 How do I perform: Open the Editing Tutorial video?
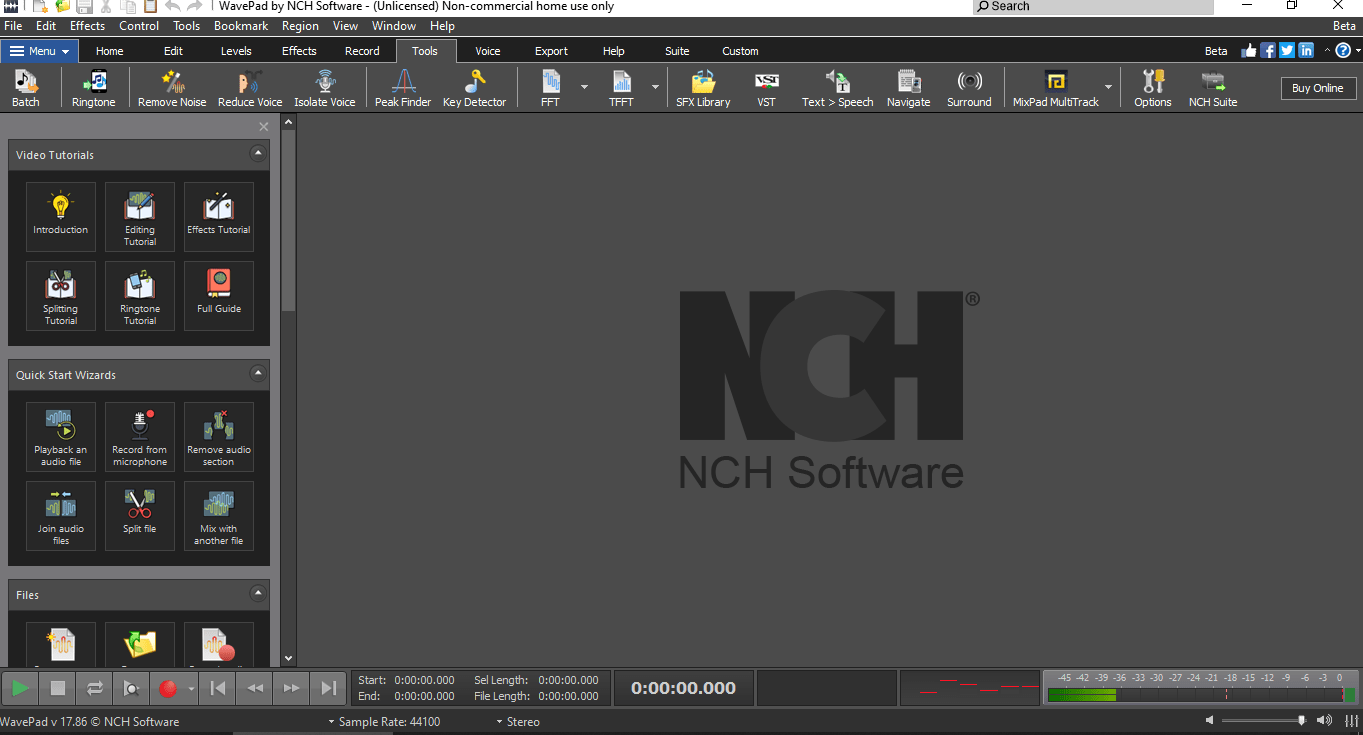[140, 216]
